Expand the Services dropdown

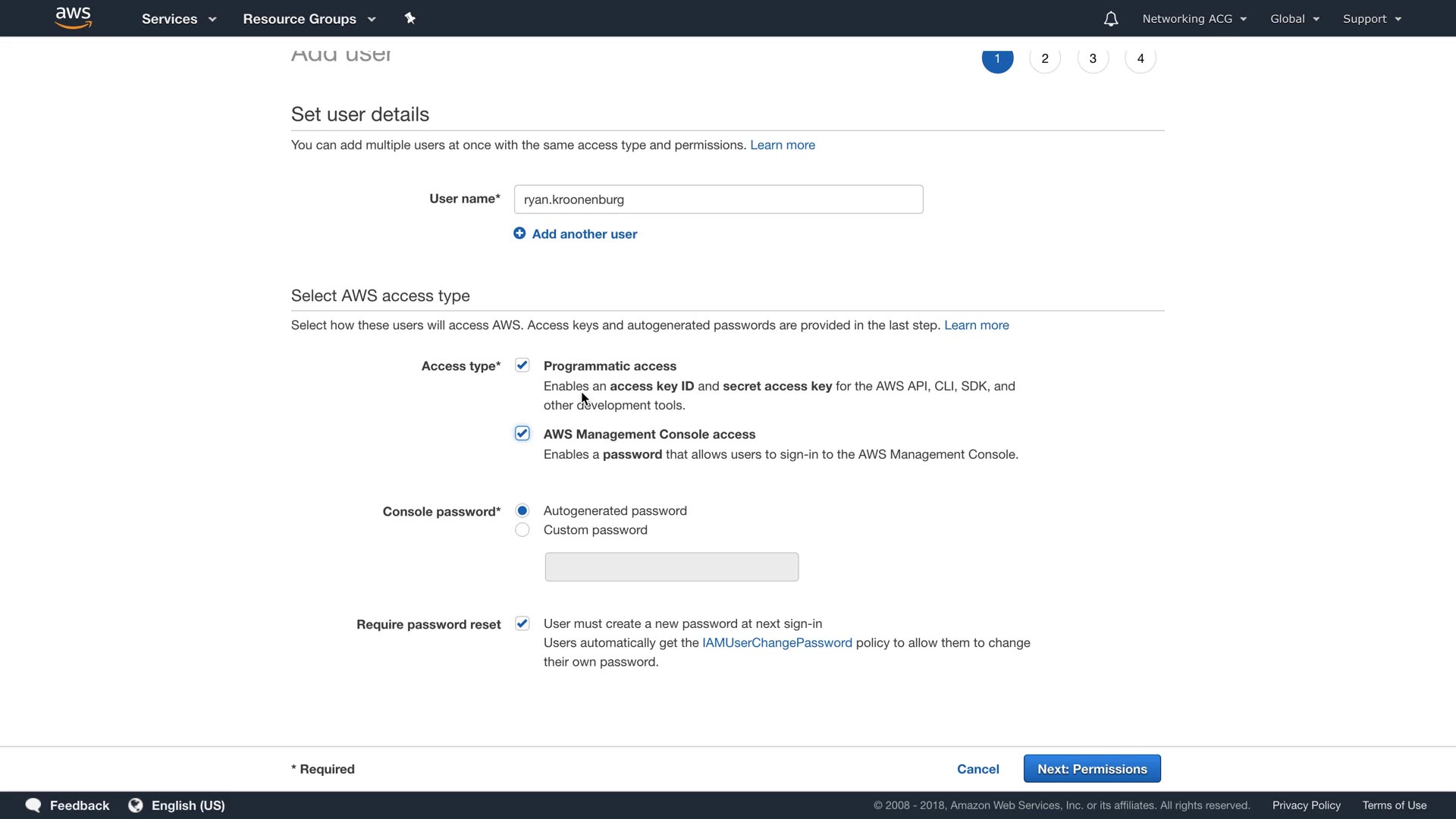tap(179, 19)
